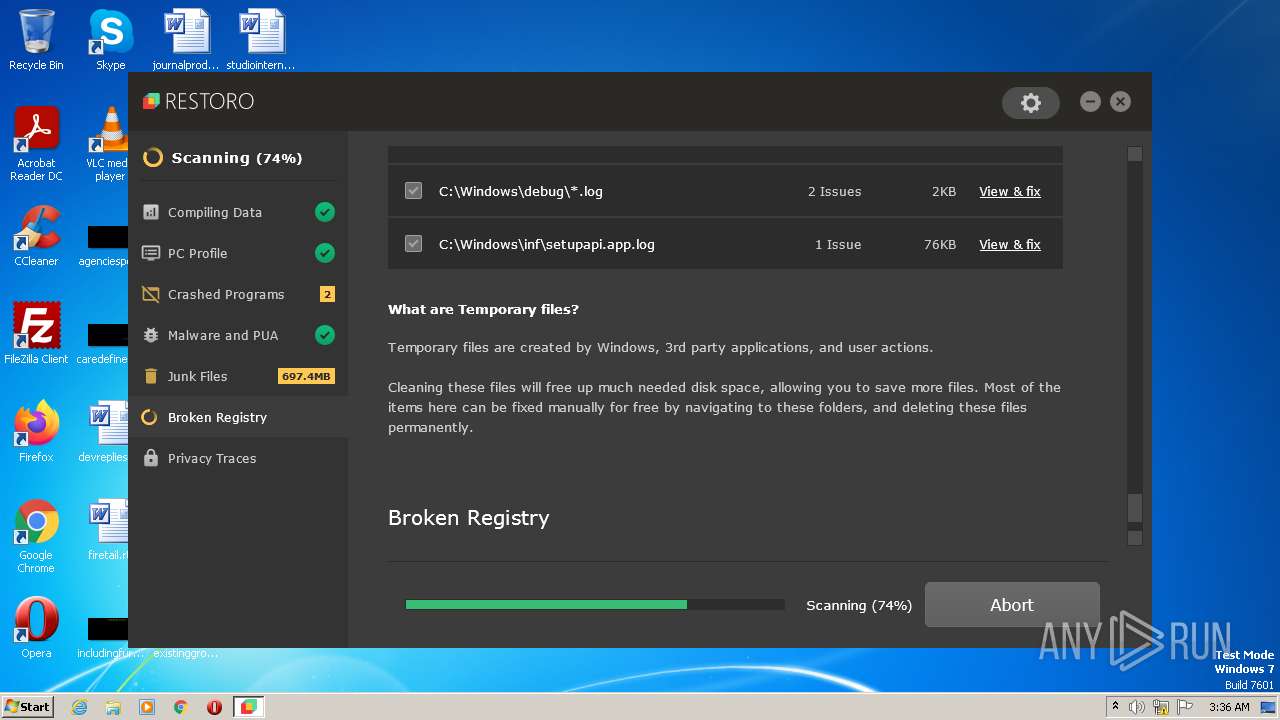The height and width of the screenshot is (720, 1280).
Task: Open studiointern Word document on desktop
Action: (261, 40)
